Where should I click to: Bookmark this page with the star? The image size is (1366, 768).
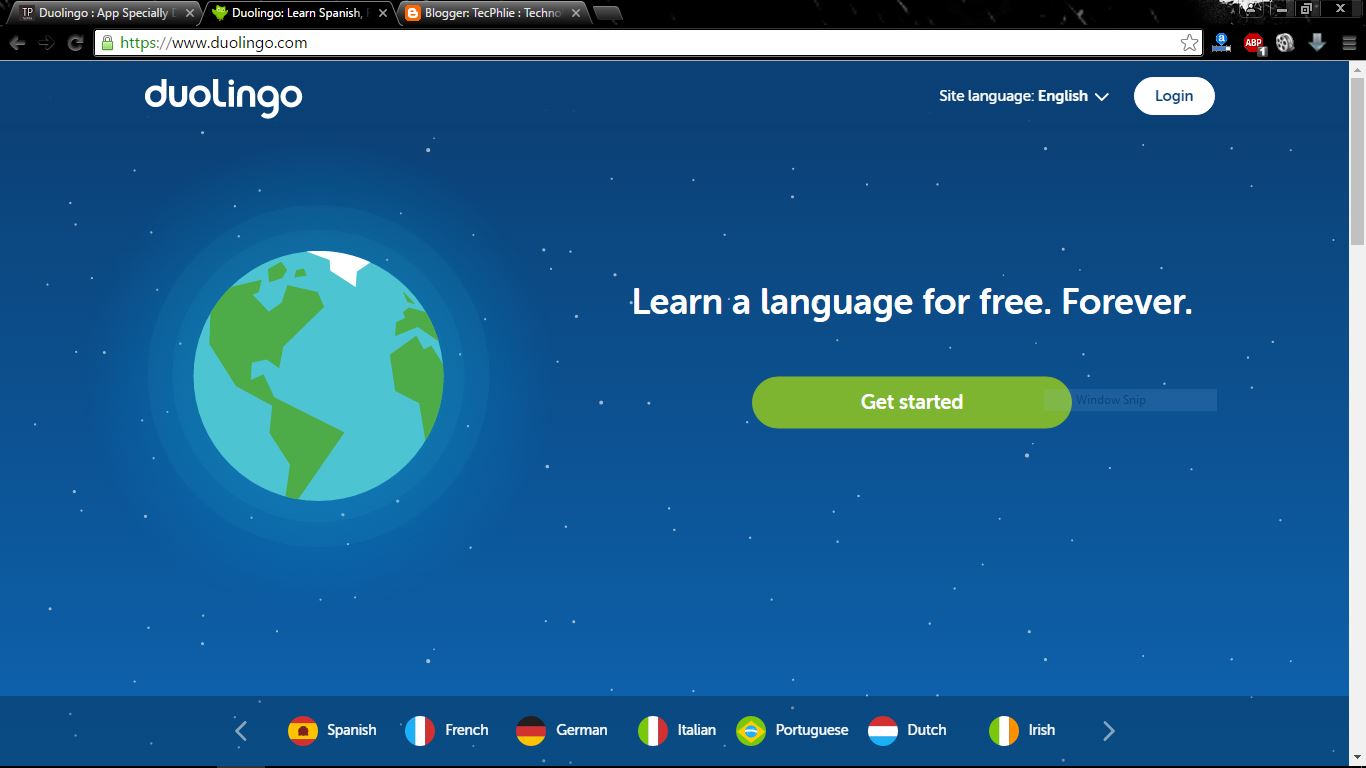1189,42
